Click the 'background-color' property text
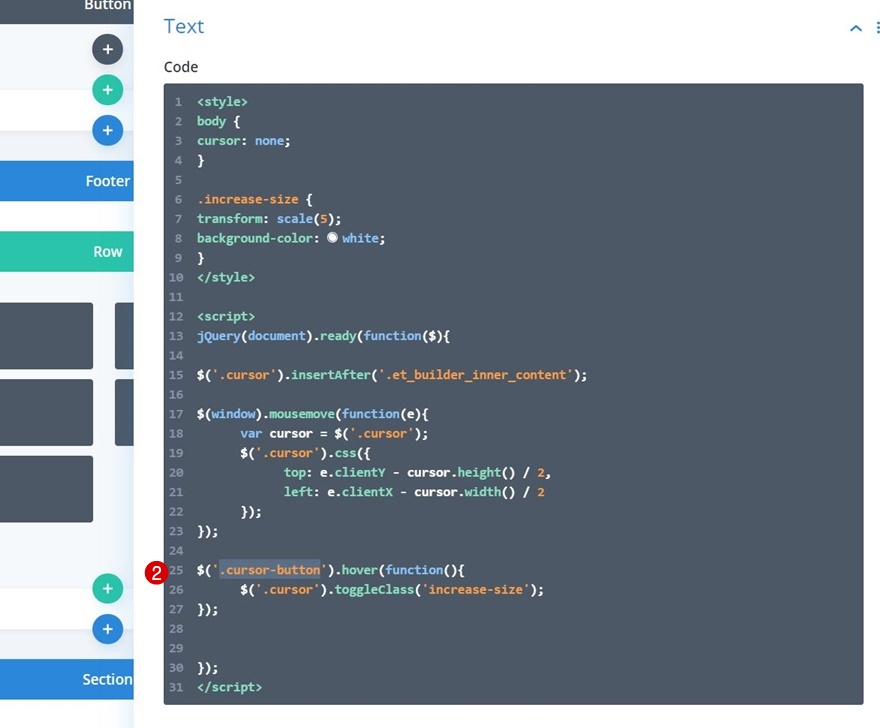 pyautogui.click(x=254, y=238)
